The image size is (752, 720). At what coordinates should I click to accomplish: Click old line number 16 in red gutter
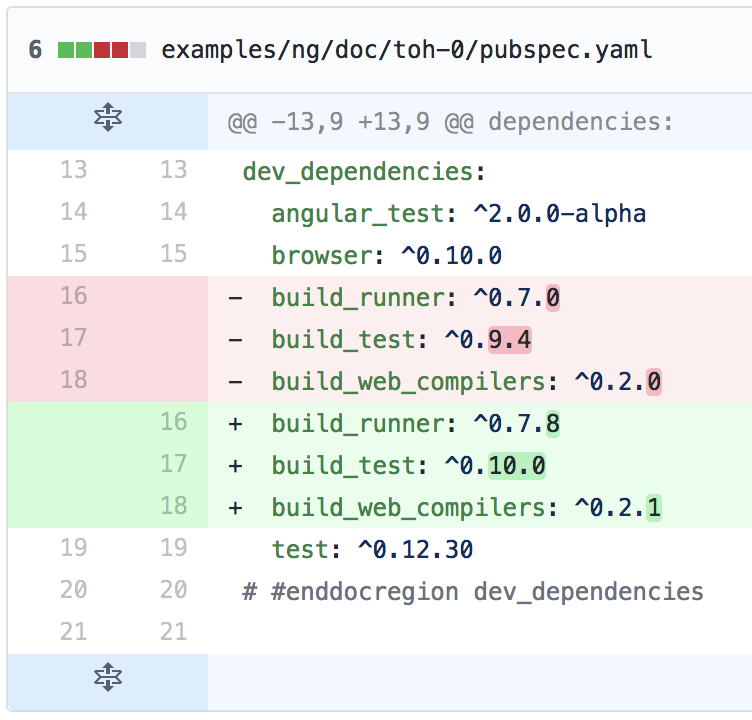(x=73, y=295)
